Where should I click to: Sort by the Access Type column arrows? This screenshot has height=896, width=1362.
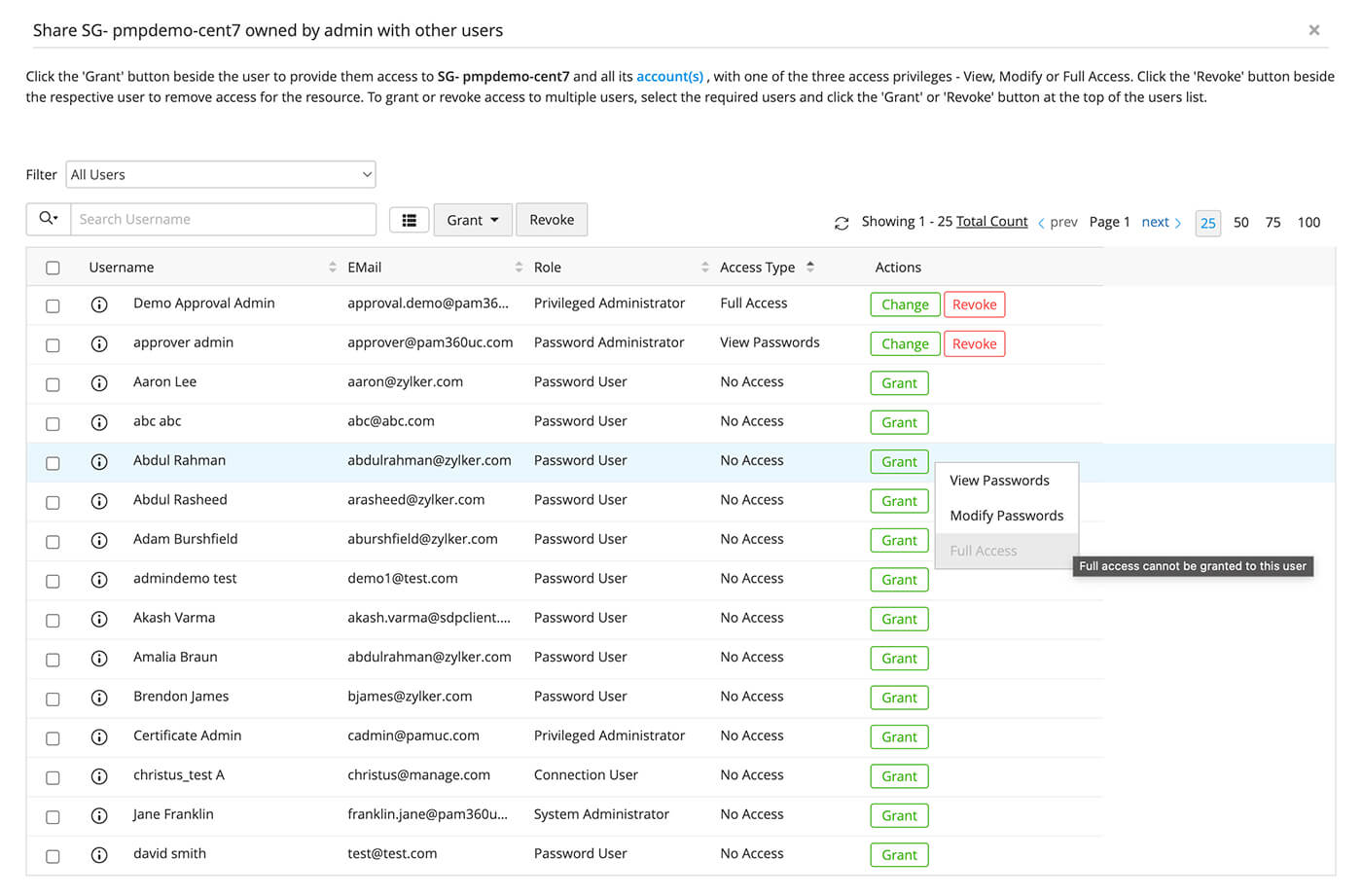click(810, 268)
